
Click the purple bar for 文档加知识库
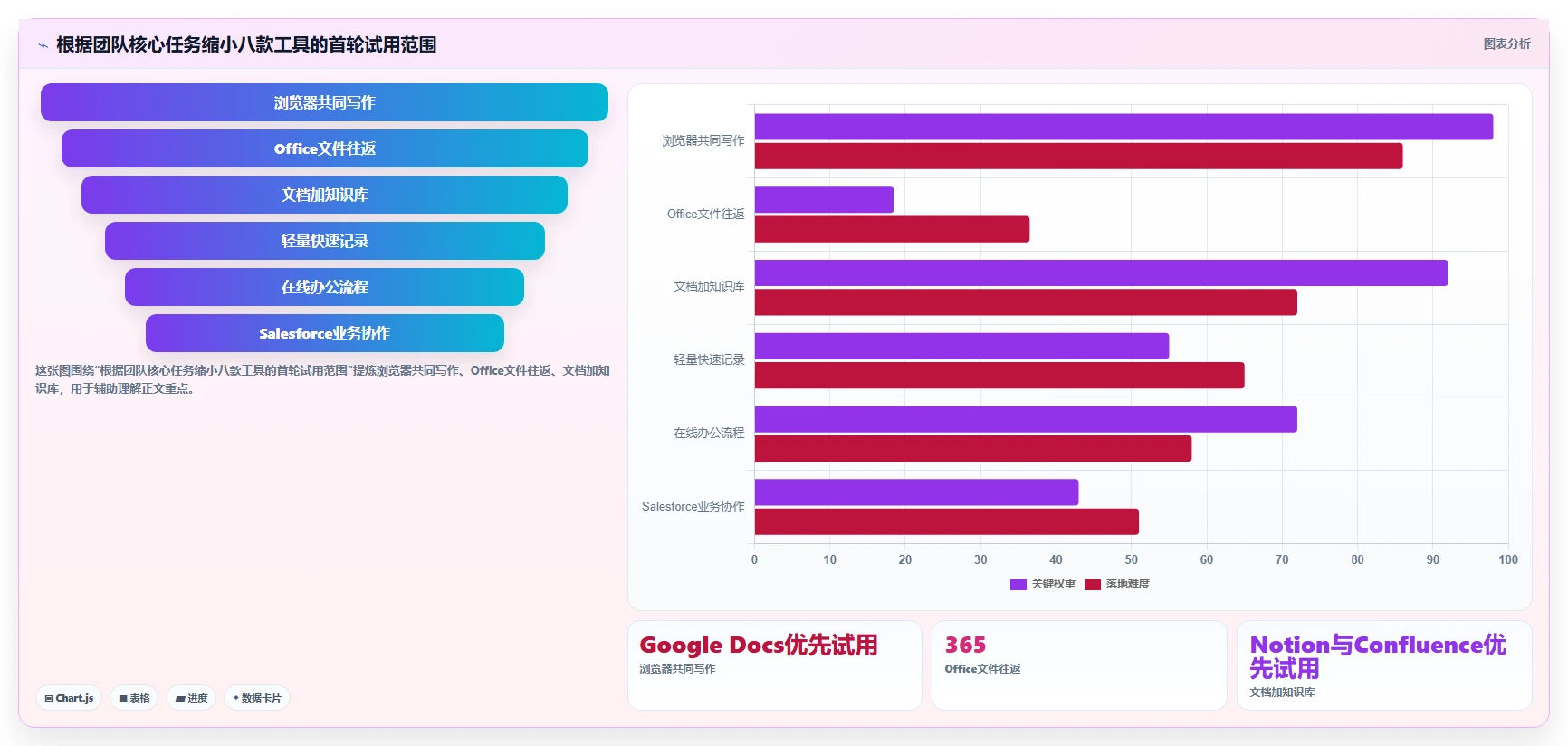click(1101, 273)
